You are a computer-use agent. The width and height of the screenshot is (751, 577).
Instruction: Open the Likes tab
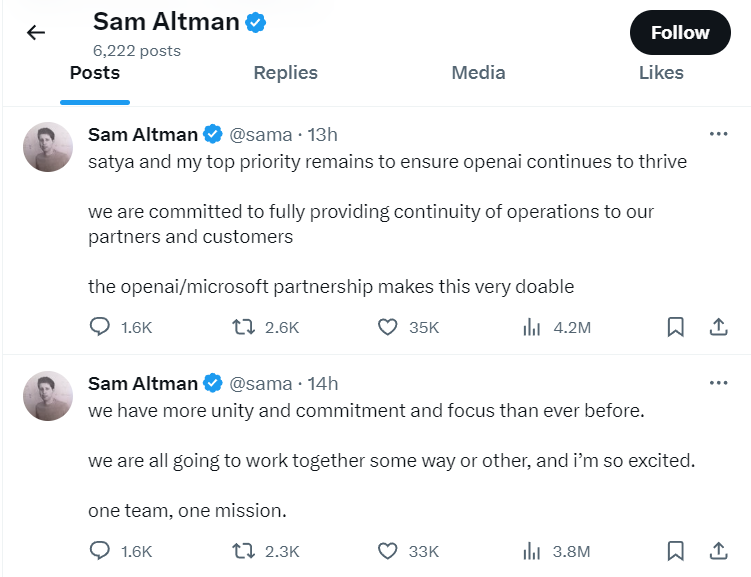tap(661, 73)
